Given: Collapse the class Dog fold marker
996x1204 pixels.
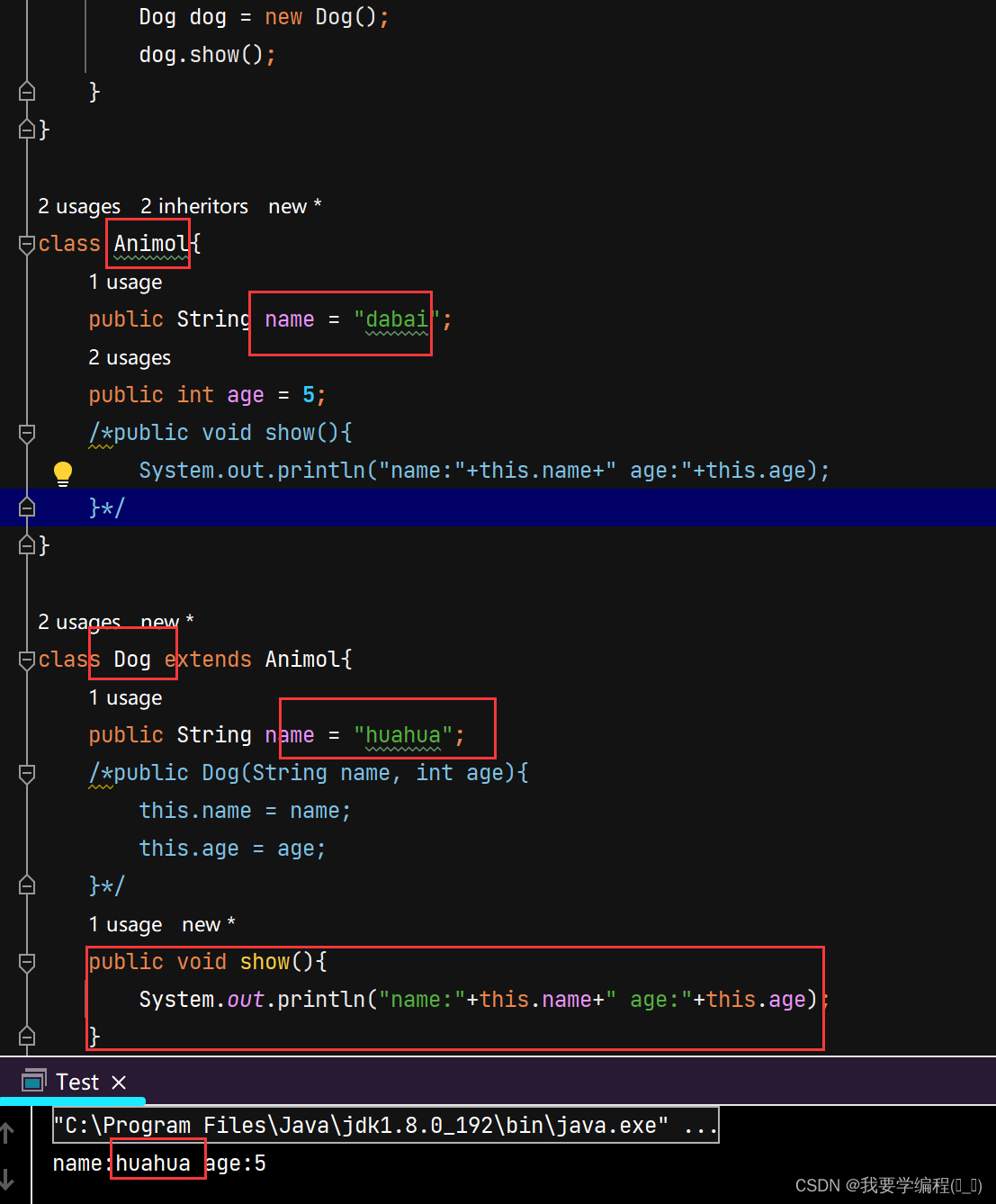Looking at the screenshot, I should [27, 660].
